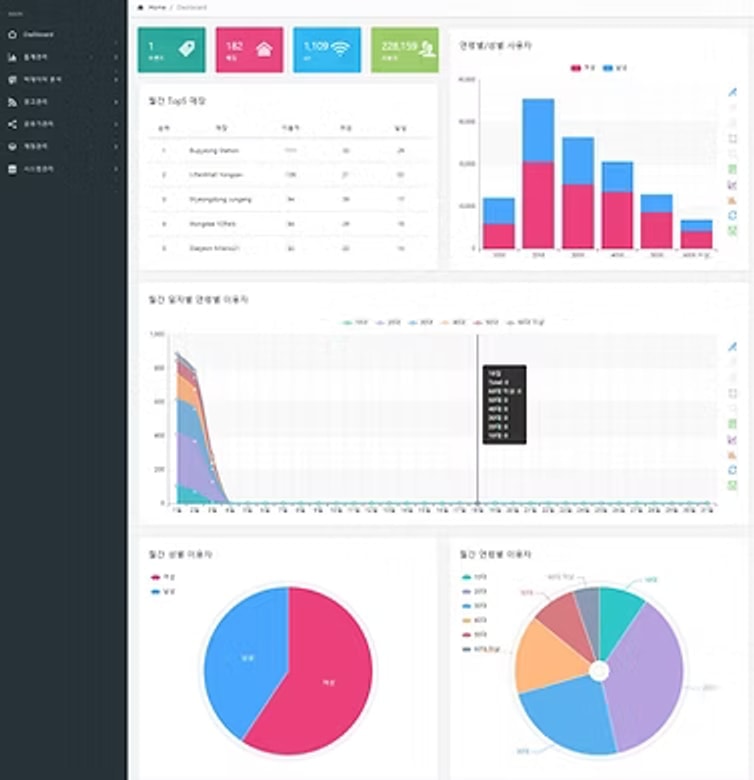Click the Home breadcrumb link

[x=157, y=7]
